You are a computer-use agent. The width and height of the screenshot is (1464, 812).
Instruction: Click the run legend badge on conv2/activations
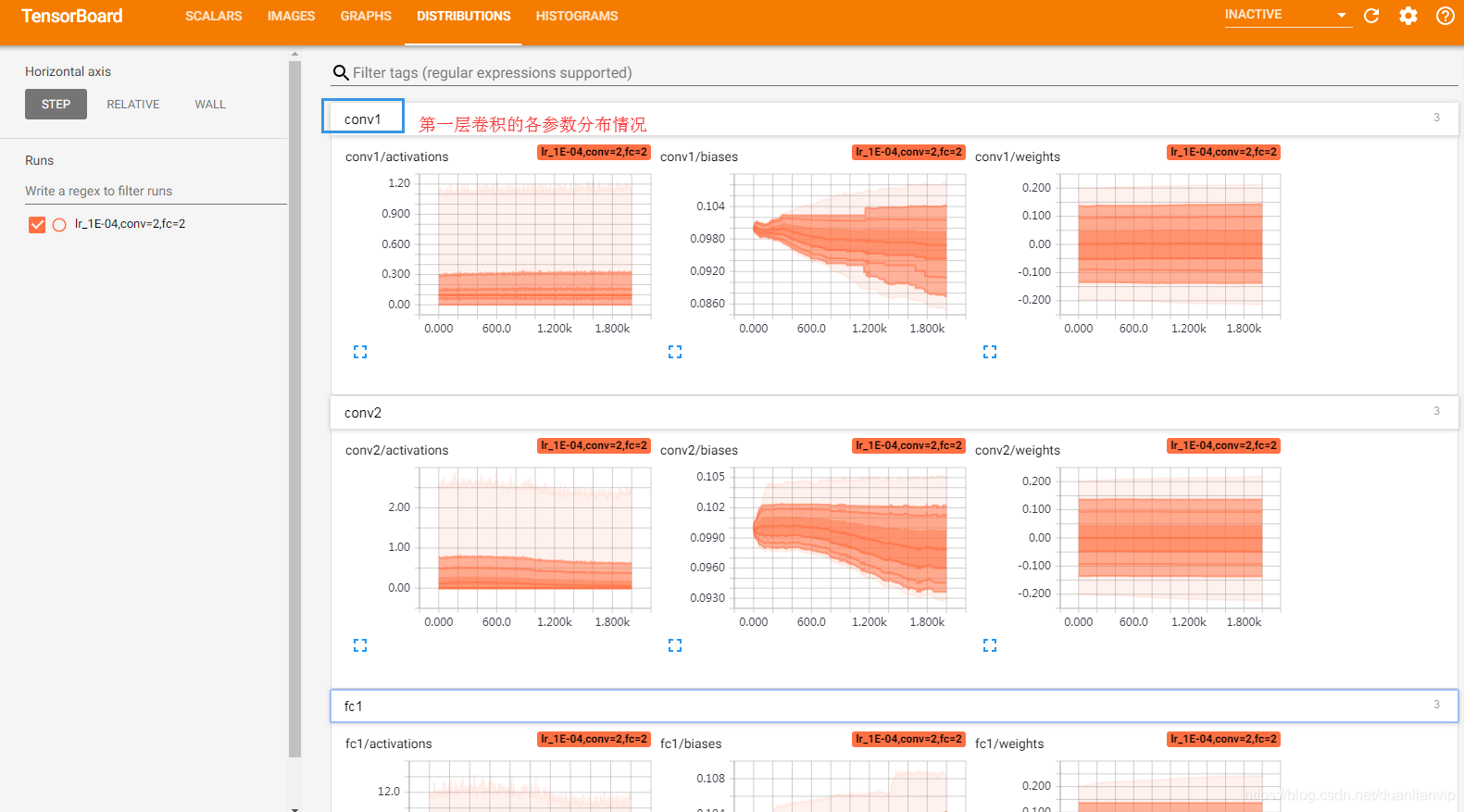pyautogui.click(x=594, y=445)
